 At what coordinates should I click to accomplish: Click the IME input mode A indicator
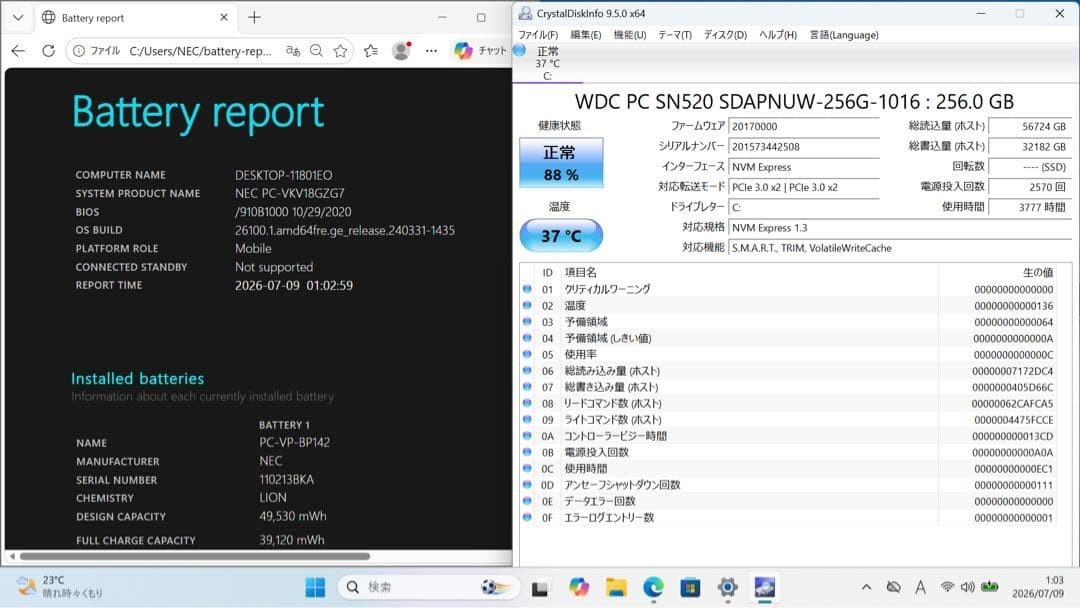(920, 587)
